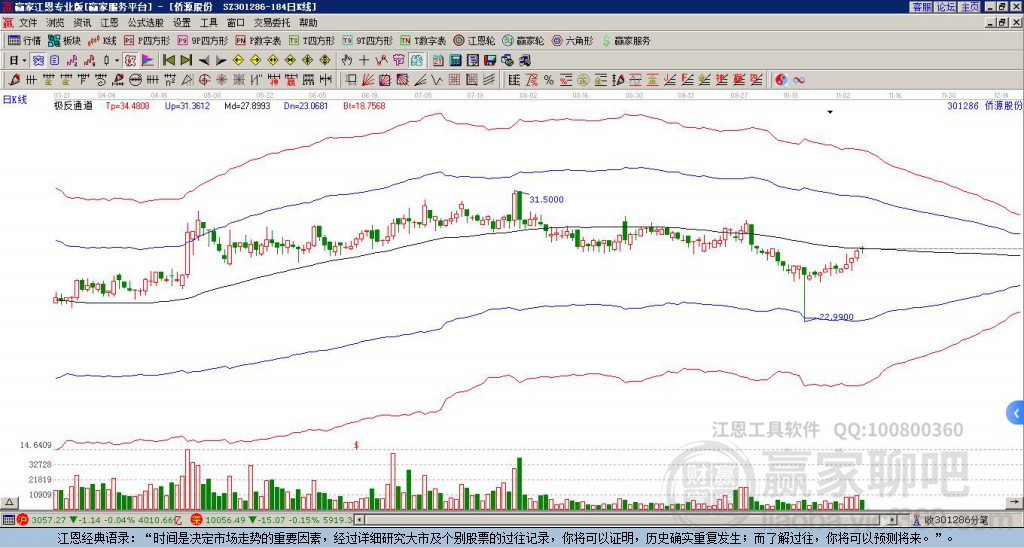The height and width of the screenshot is (548, 1024).
Task: Click the circled horizontal line tool
Action: (135, 80)
